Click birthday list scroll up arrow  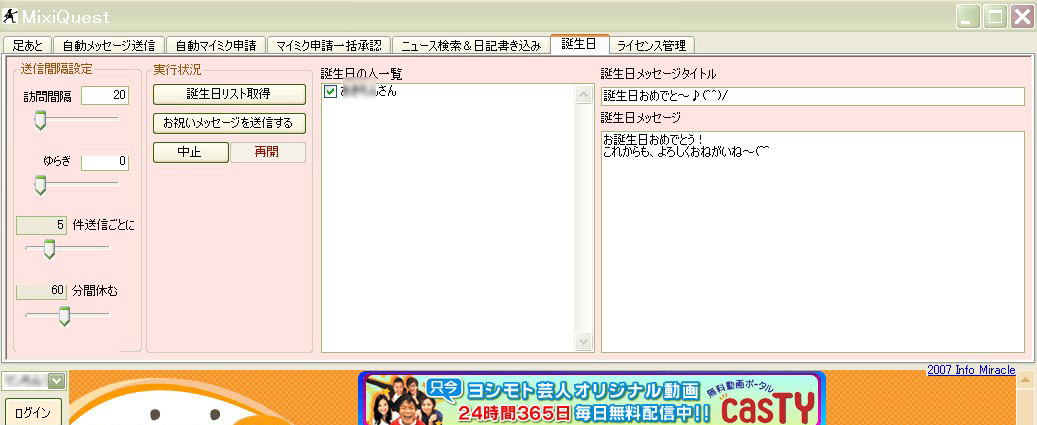pyautogui.click(x=584, y=95)
